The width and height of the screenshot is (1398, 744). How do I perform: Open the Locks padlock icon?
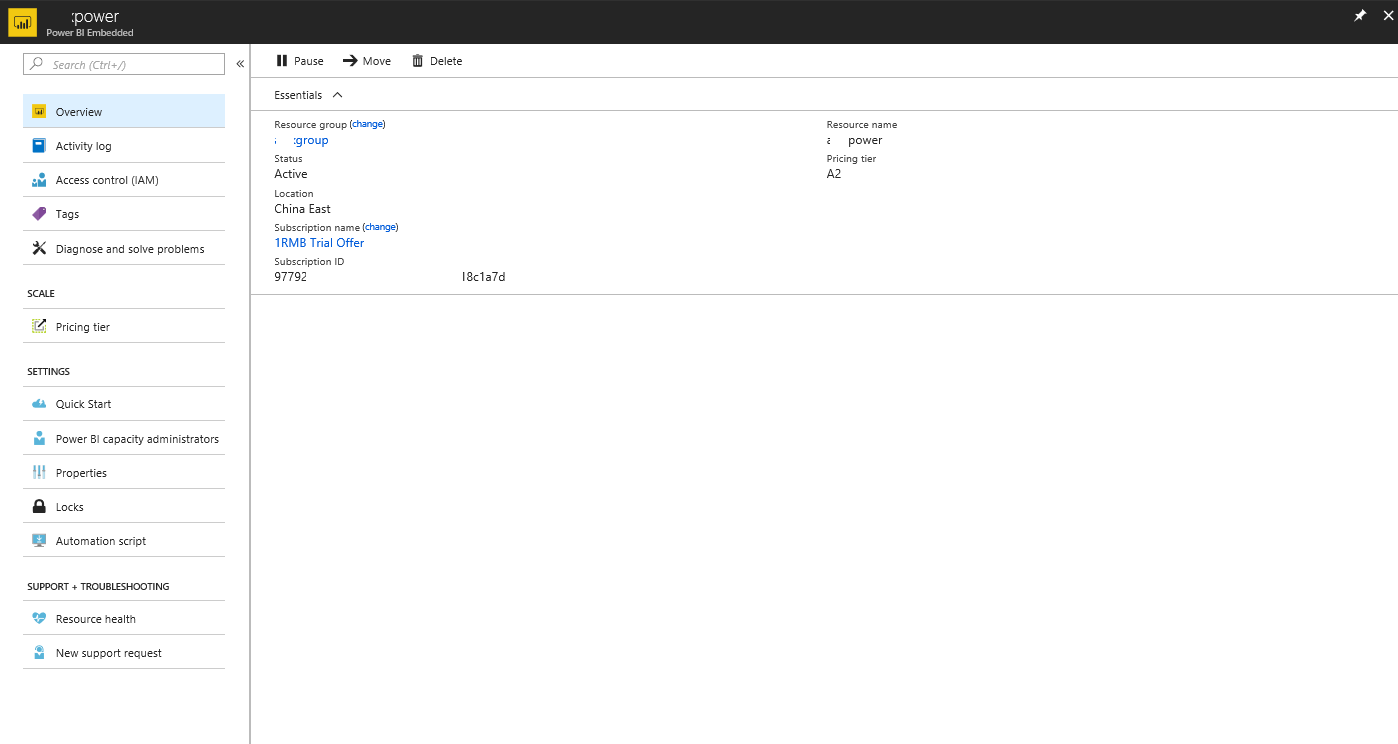[39, 507]
